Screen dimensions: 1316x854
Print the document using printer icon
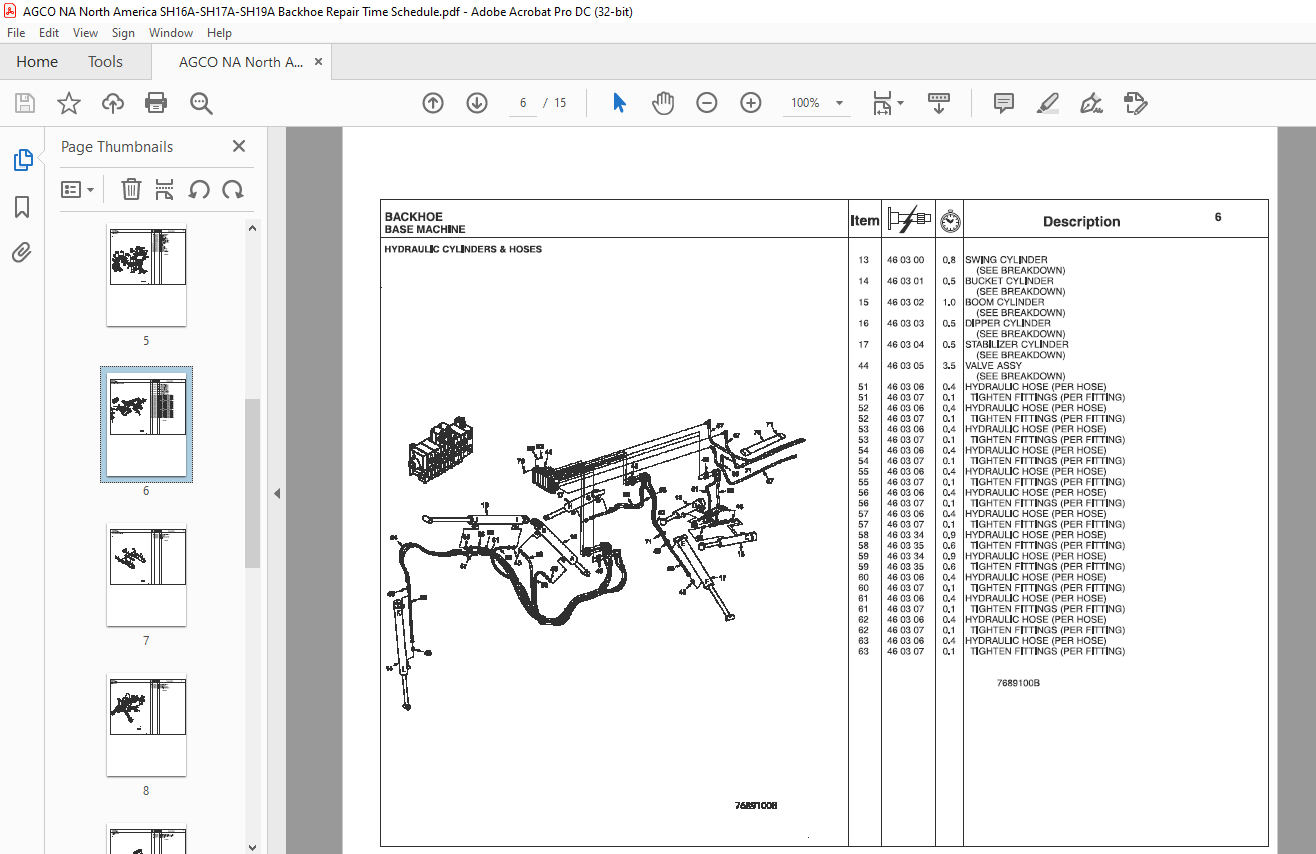click(x=156, y=103)
